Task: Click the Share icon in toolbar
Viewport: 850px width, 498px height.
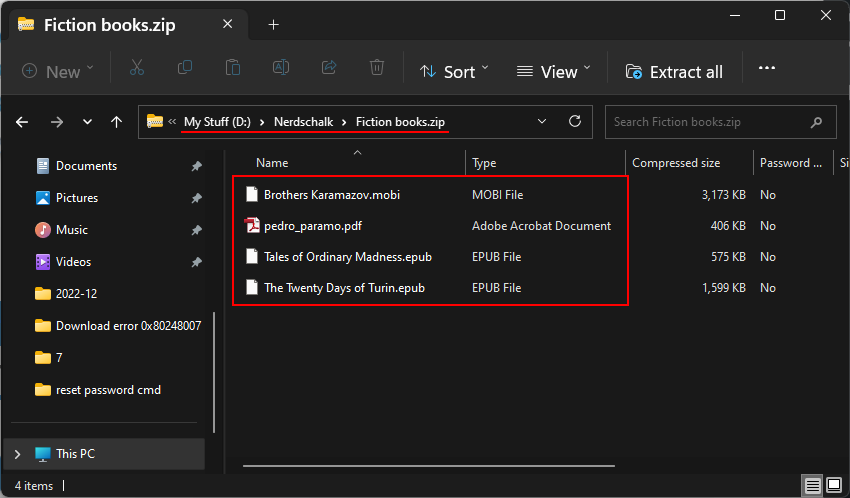Action: coord(329,69)
